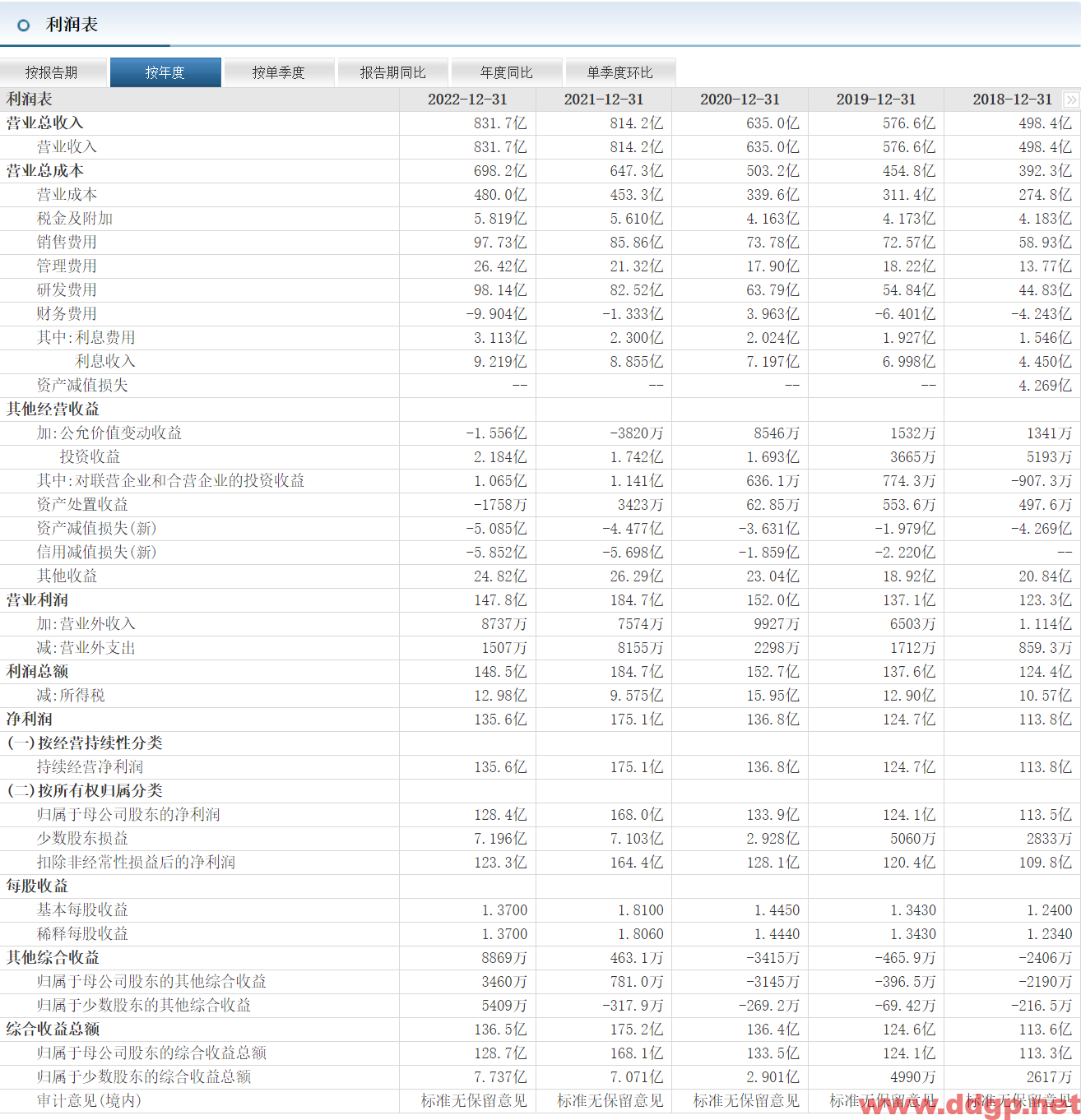This screenshot has width=1081, height=1120.
Task: Click the 2020-12-31 column header
Action: 740,100
